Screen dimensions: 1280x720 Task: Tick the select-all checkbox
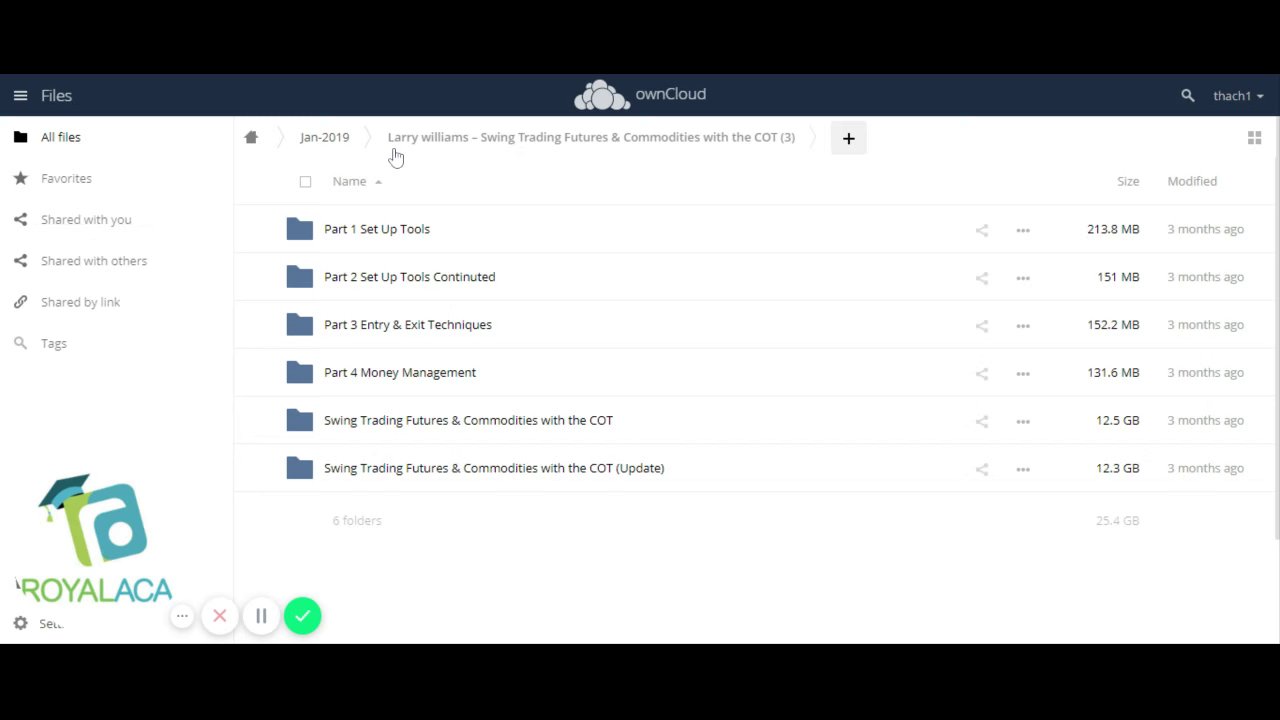tap(305, 181)
